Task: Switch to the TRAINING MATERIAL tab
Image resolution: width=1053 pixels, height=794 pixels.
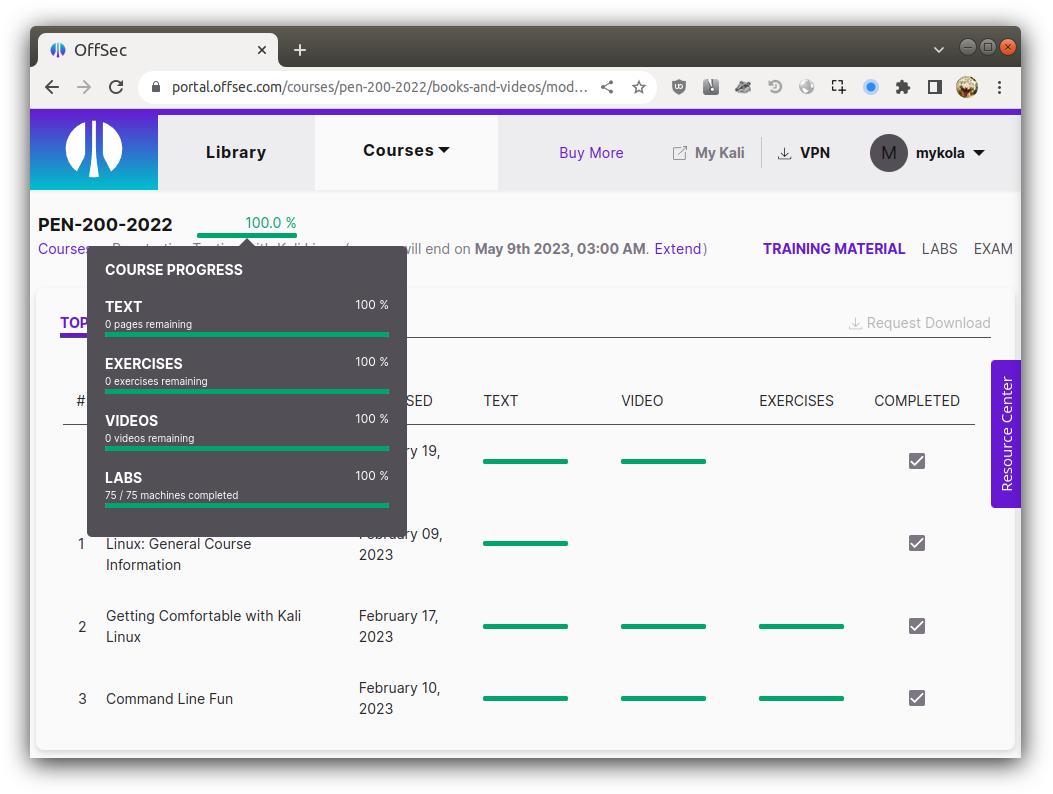Action: (833, 249)
